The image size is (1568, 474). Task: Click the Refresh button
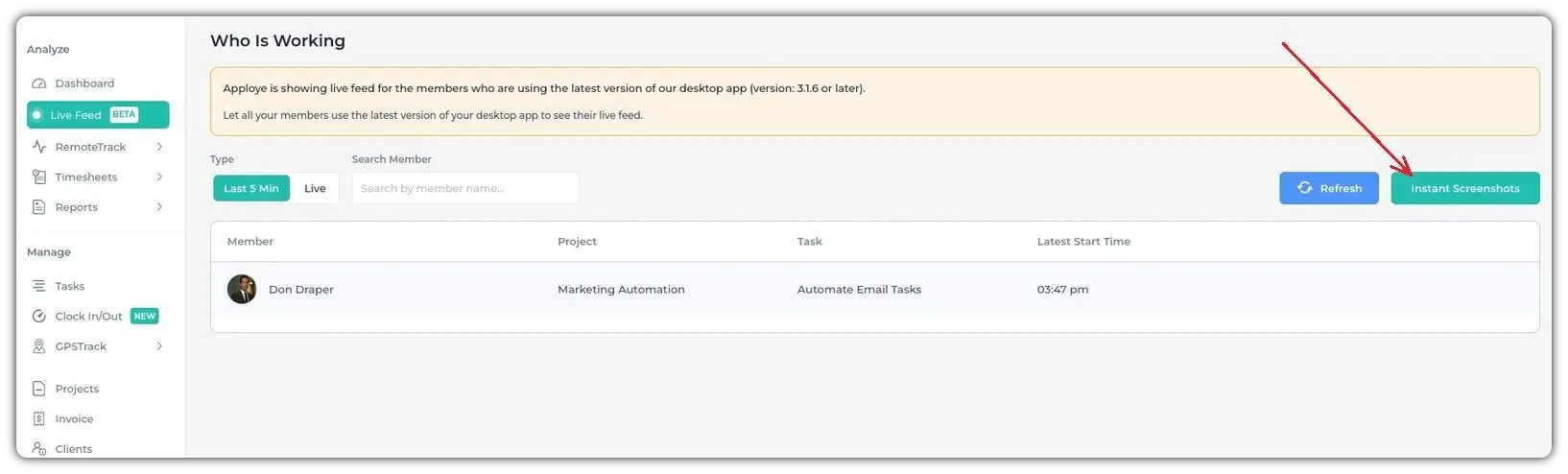(1328, 188)
